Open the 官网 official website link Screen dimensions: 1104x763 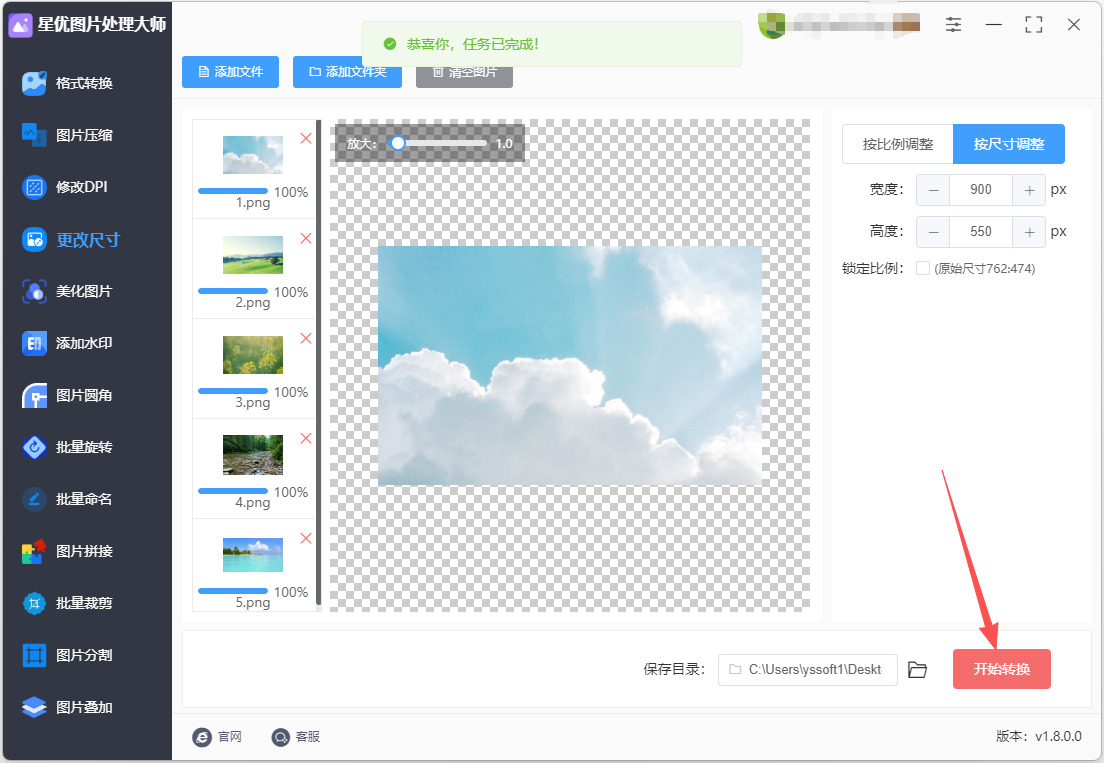pyautogui.click(x=218, y=737)
